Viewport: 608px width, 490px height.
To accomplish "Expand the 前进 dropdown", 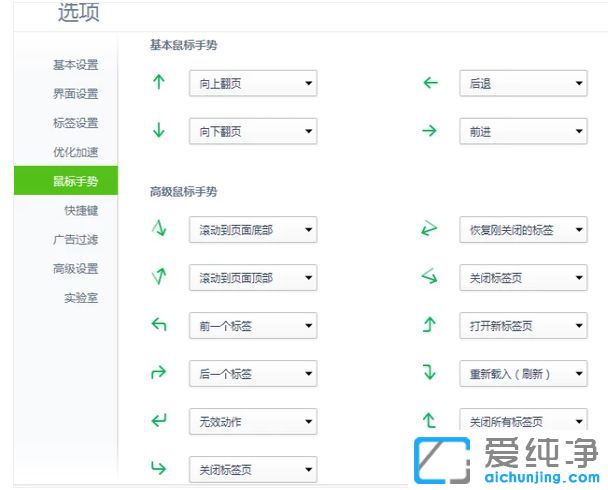I will (523, 131).
